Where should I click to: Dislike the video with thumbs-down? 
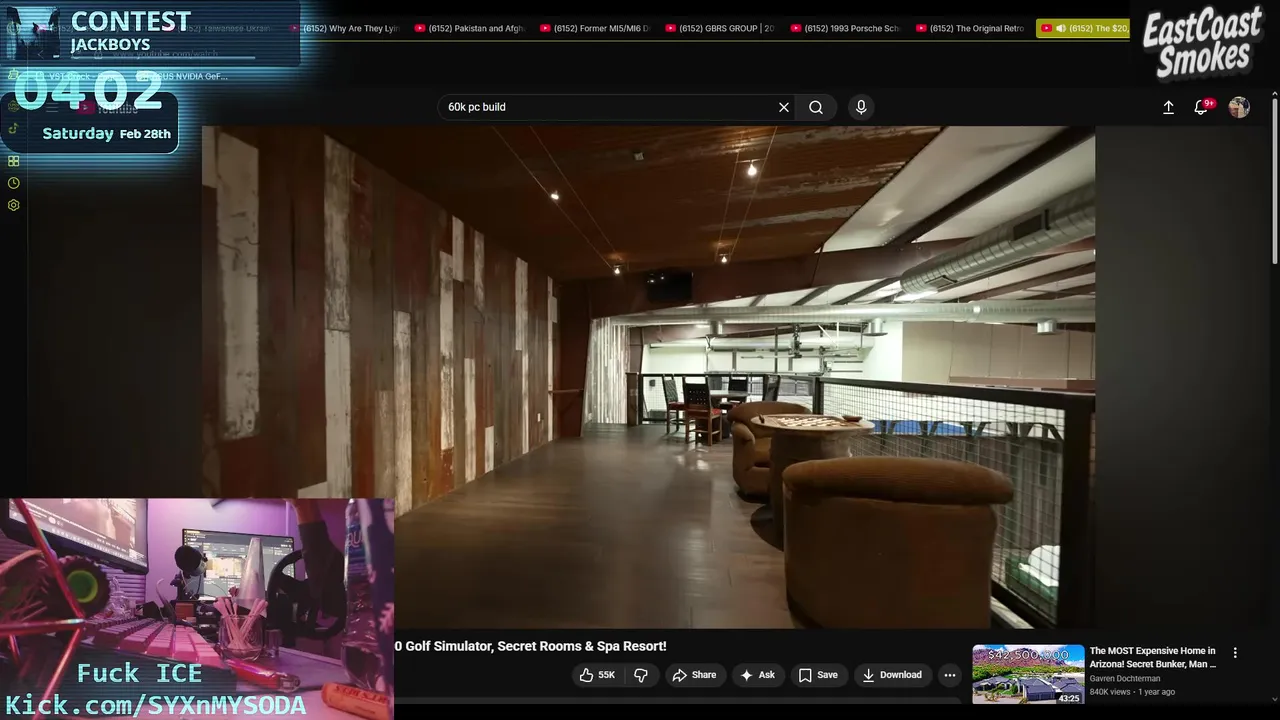[x=641, y=675]
